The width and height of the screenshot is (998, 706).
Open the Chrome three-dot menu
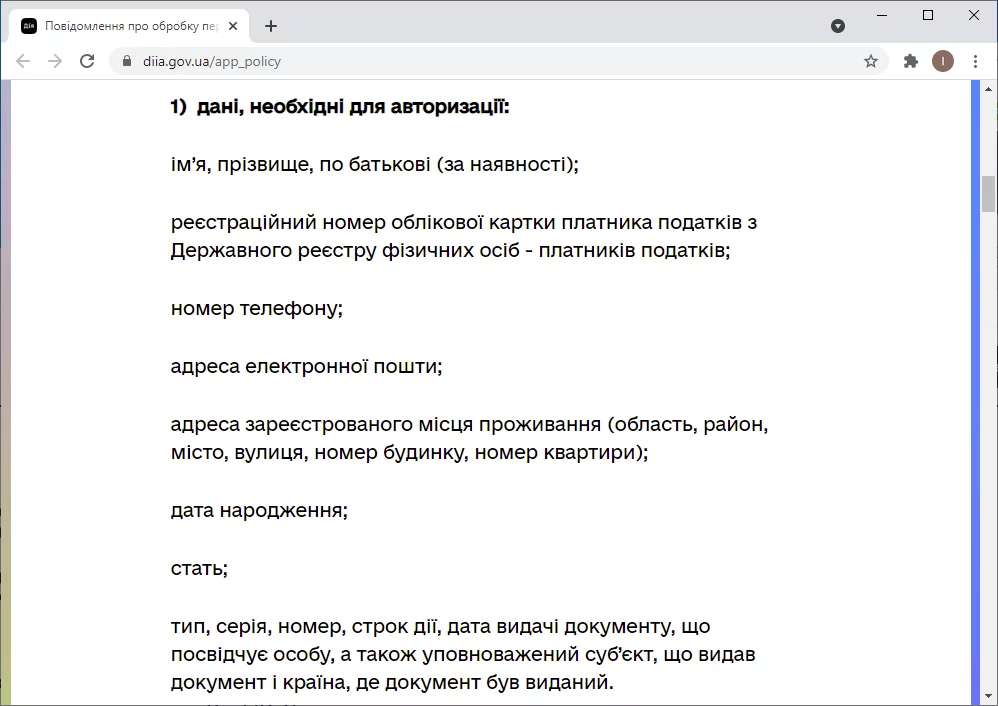pyautogui.click(x=974, y=61)
